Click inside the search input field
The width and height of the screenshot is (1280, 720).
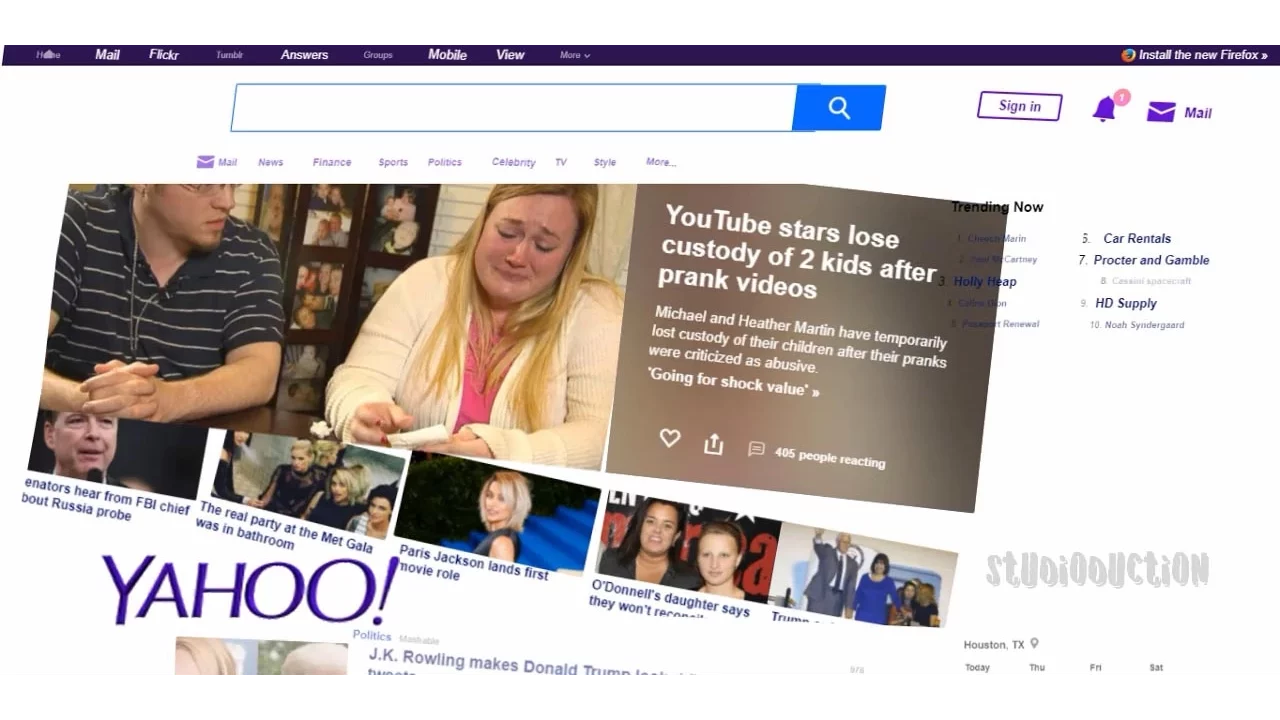point(513,108)
